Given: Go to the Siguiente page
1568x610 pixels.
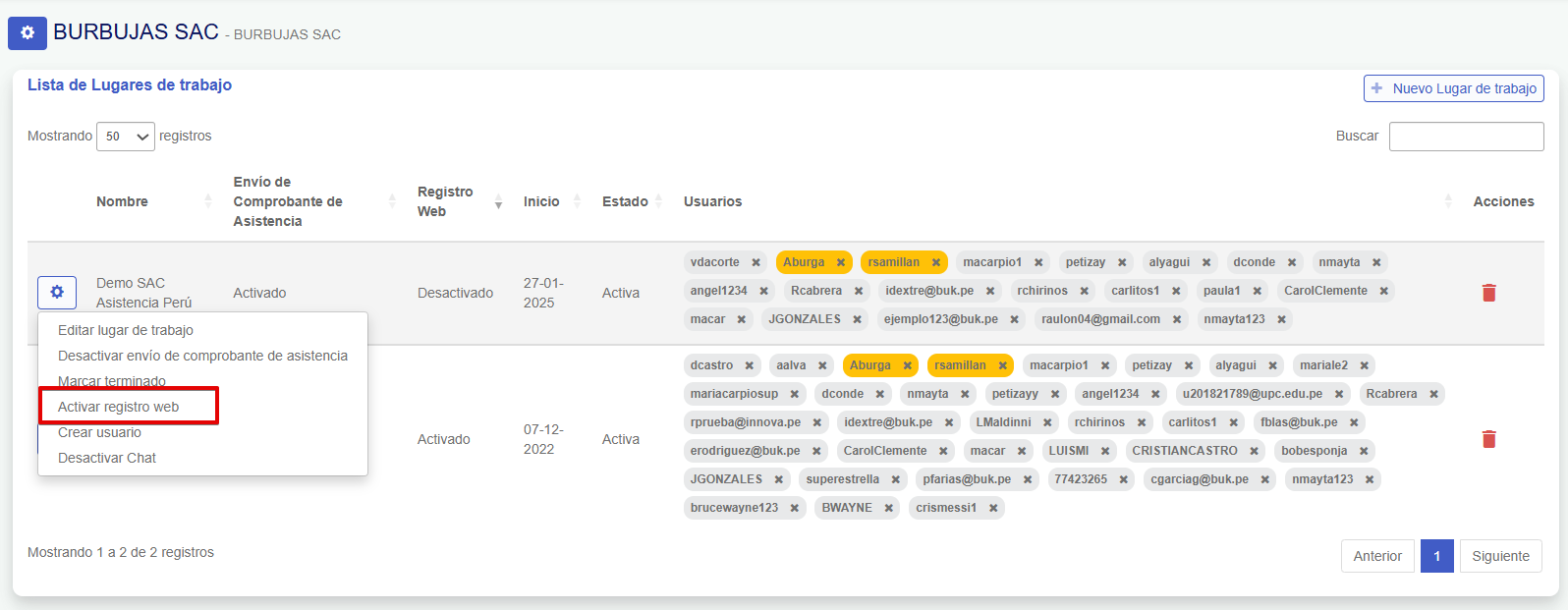Looking at the screenshot, I should tap(1500, 556).
